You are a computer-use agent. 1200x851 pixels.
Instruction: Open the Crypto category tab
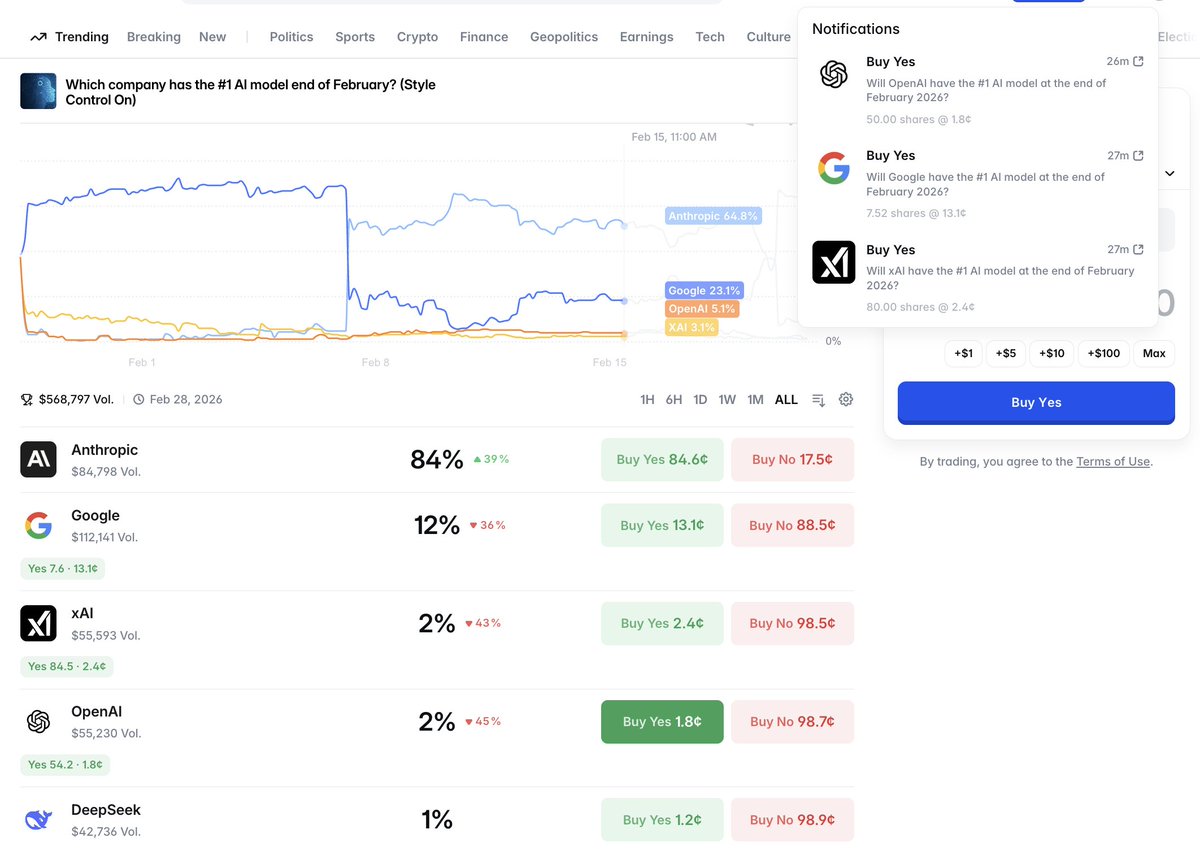[x=417, y=37]
